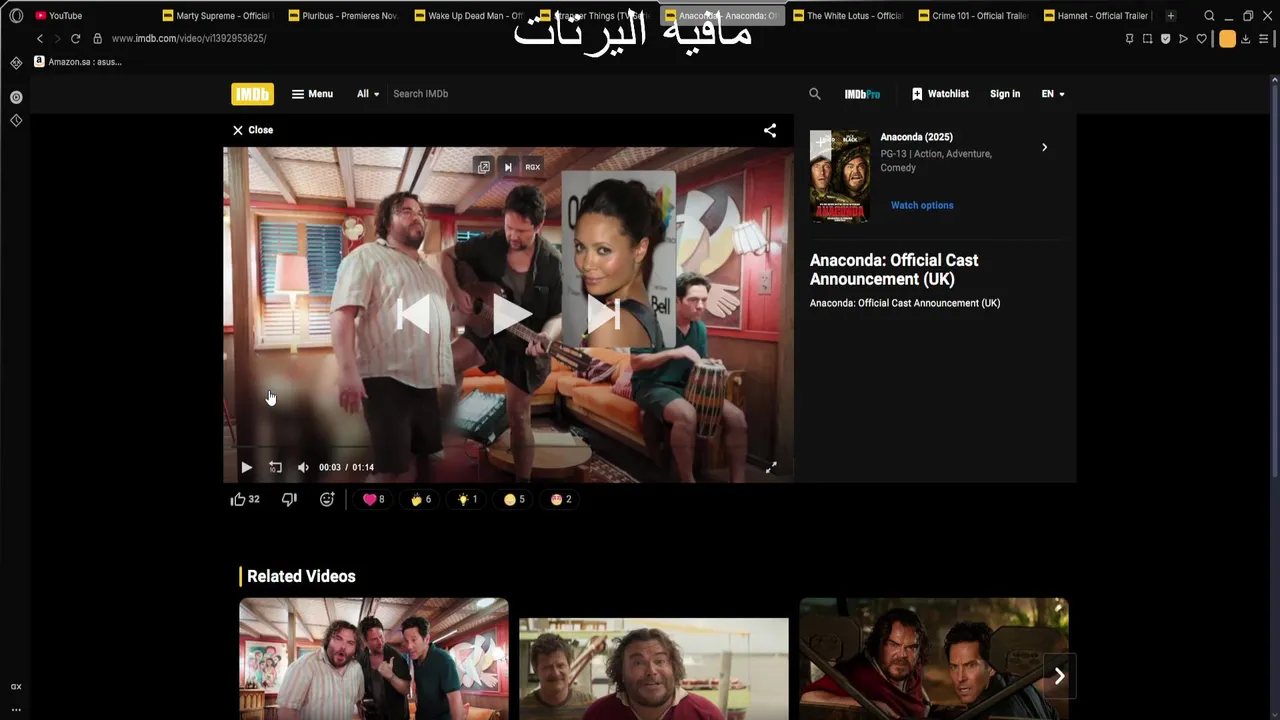This screenshot has width=1280, height=720.
Task: Switch to the White Lotus tab
Action: click(x=848, y=15)
